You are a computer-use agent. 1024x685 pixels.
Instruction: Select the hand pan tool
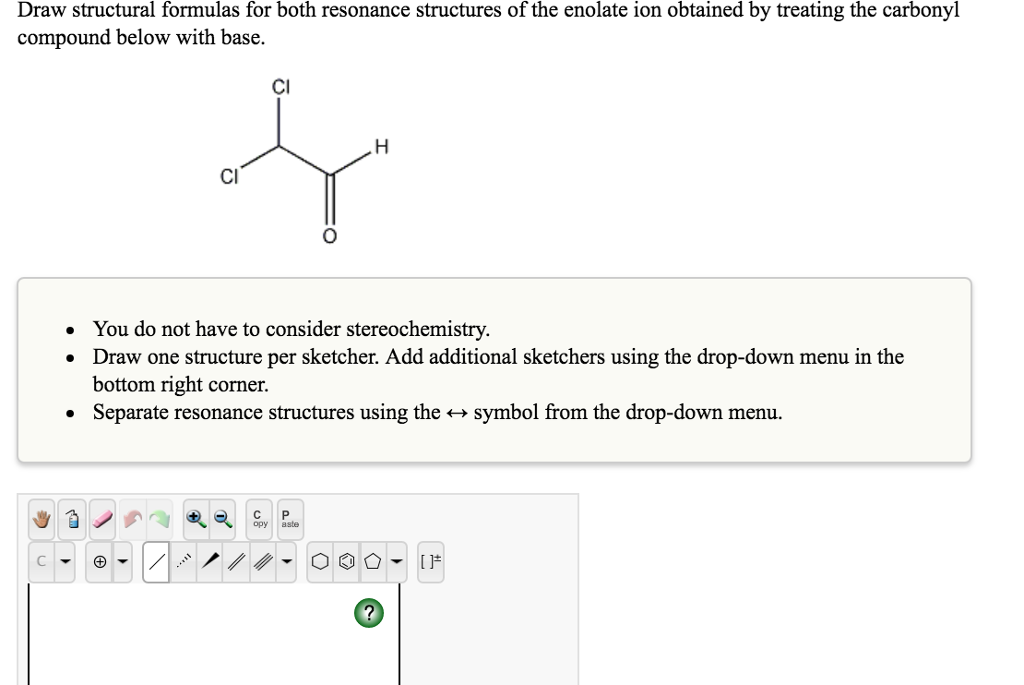[x=40, y=518]
